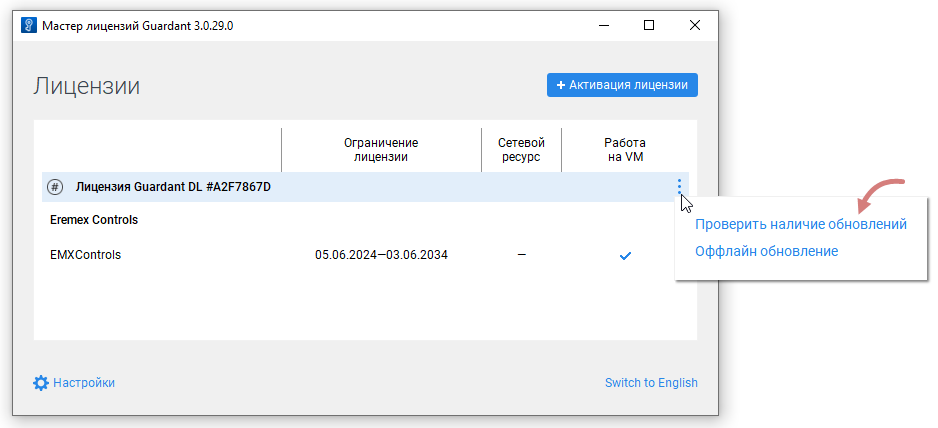Open the three-dot menu for license A2F7867D
Screen dimensions: 938x428
(x=680, y=187)
